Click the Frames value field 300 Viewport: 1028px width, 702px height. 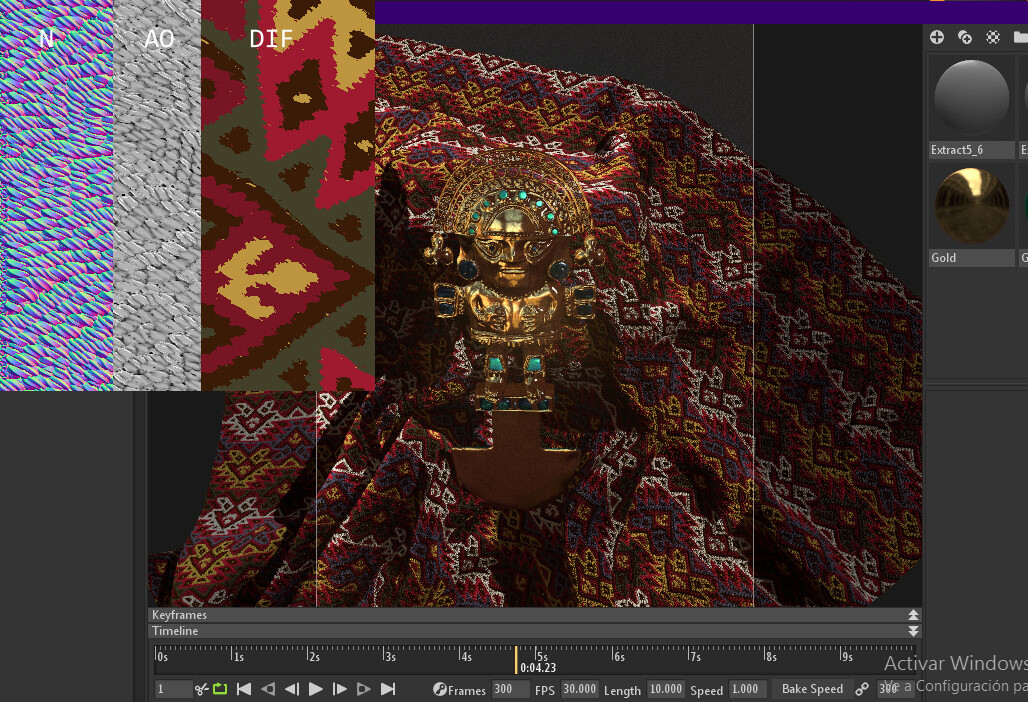(x=510, y=690)
